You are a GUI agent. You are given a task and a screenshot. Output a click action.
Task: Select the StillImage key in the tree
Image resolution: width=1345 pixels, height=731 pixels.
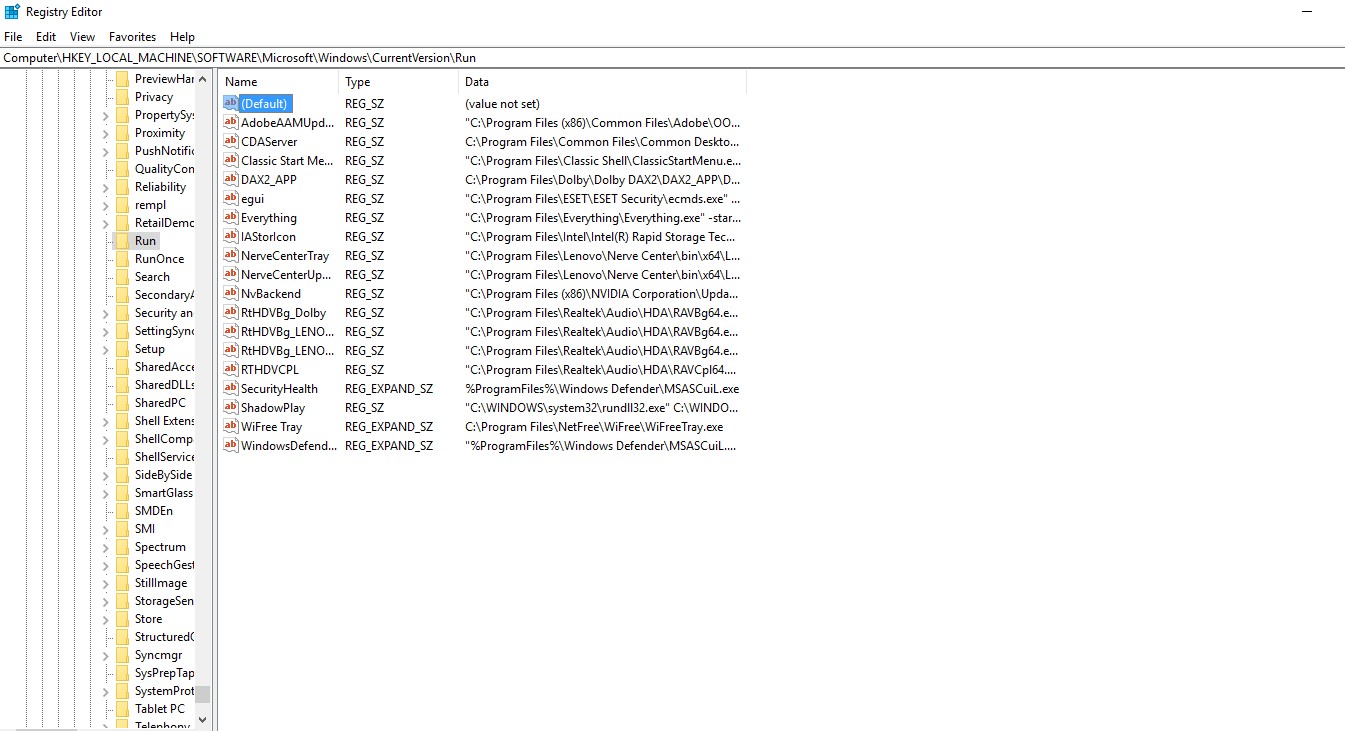click(161, 583)
